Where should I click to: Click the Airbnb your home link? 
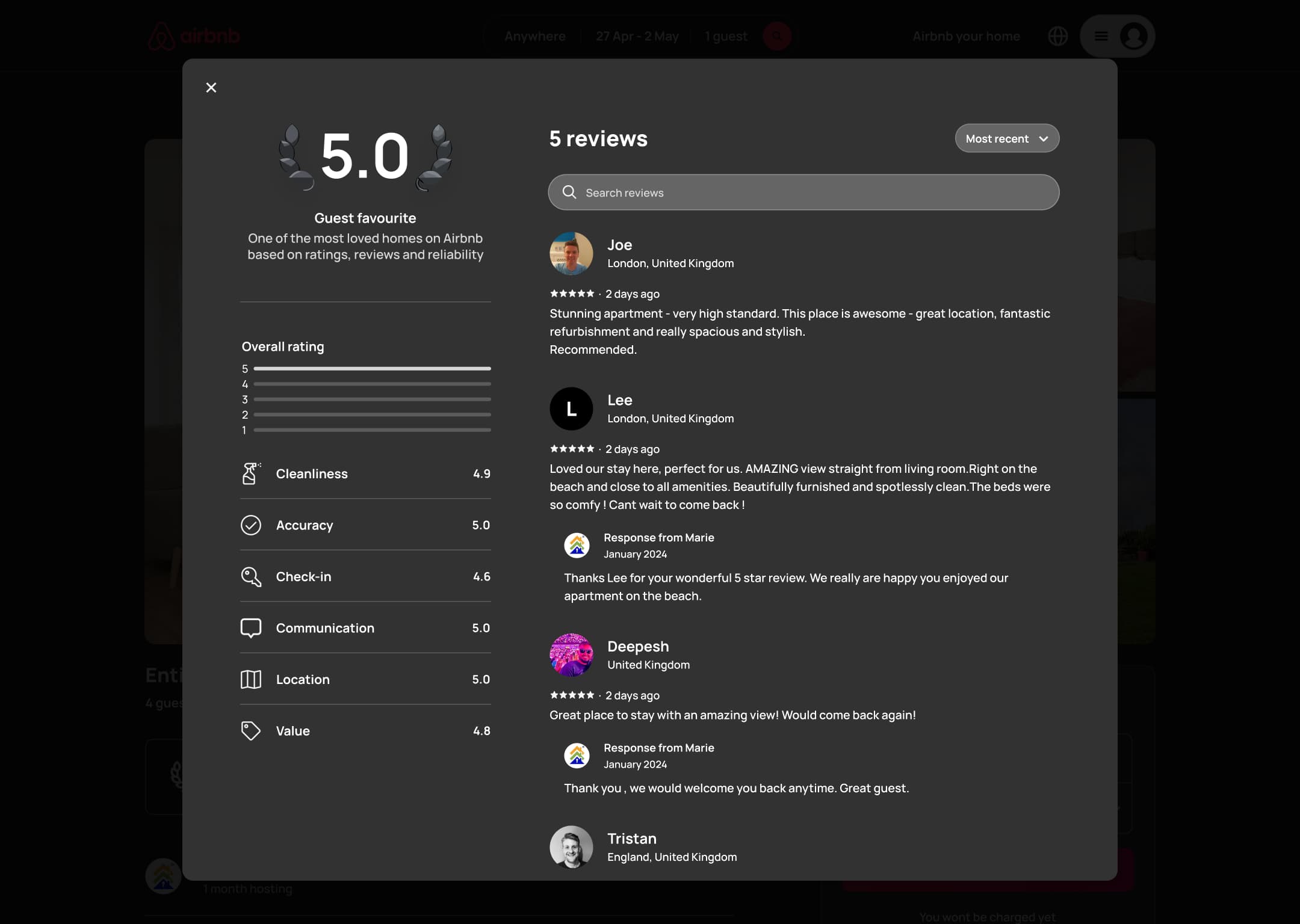(966, 36)
